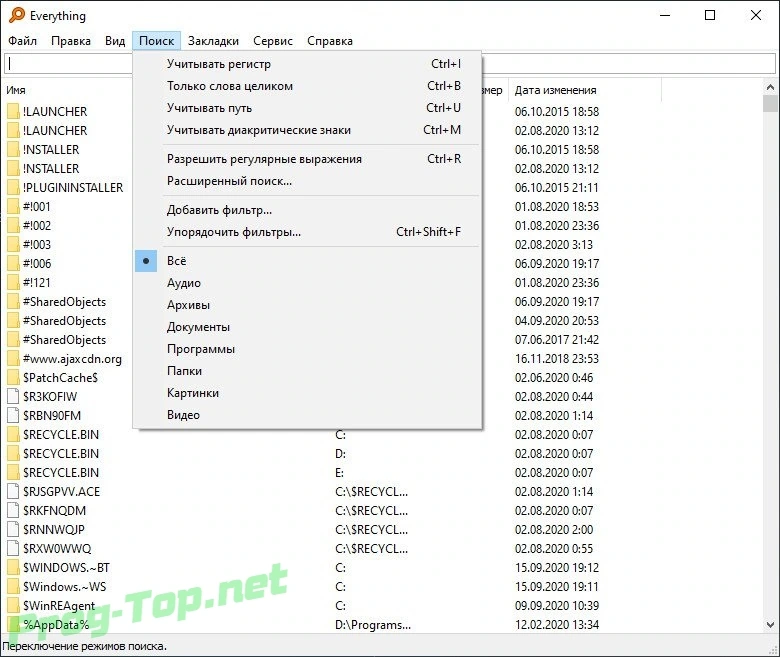Open the Сервис menu
Viewport: 780px width, 657px height.
coord(273,41)
